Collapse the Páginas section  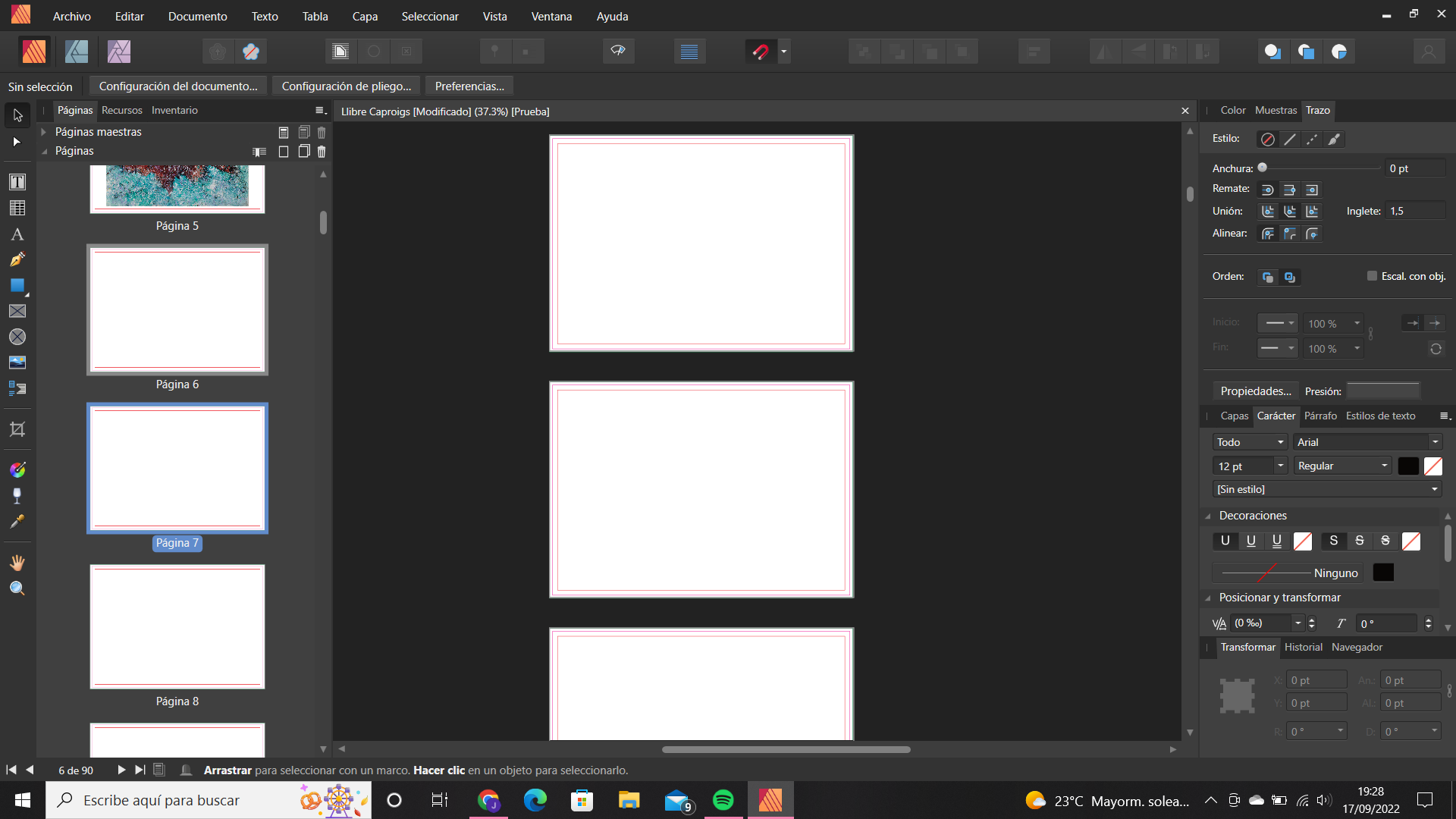click(x=44, y=152)
